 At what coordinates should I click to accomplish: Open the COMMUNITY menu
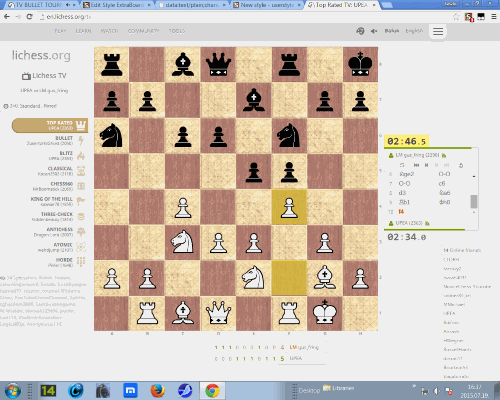click(x=144, y=31)
